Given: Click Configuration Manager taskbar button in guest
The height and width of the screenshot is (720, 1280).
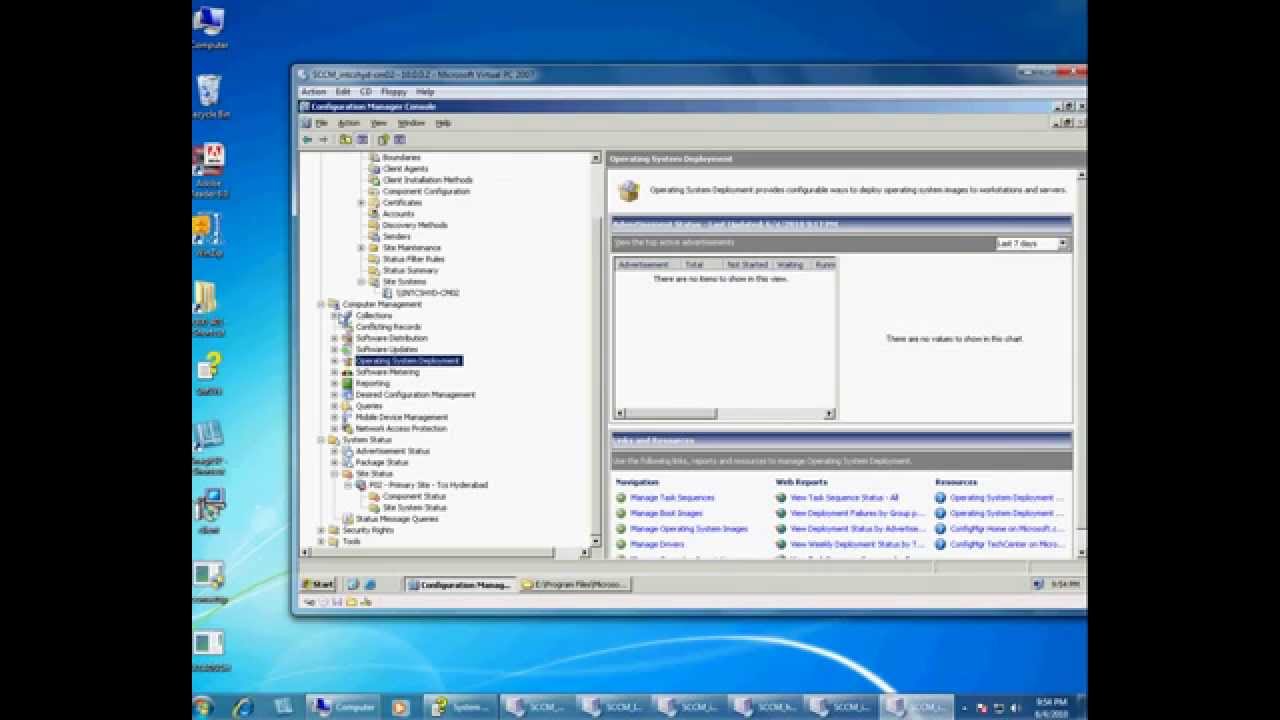Looking at the screenshot, I should pyautogui.click(x=460, y=584).
